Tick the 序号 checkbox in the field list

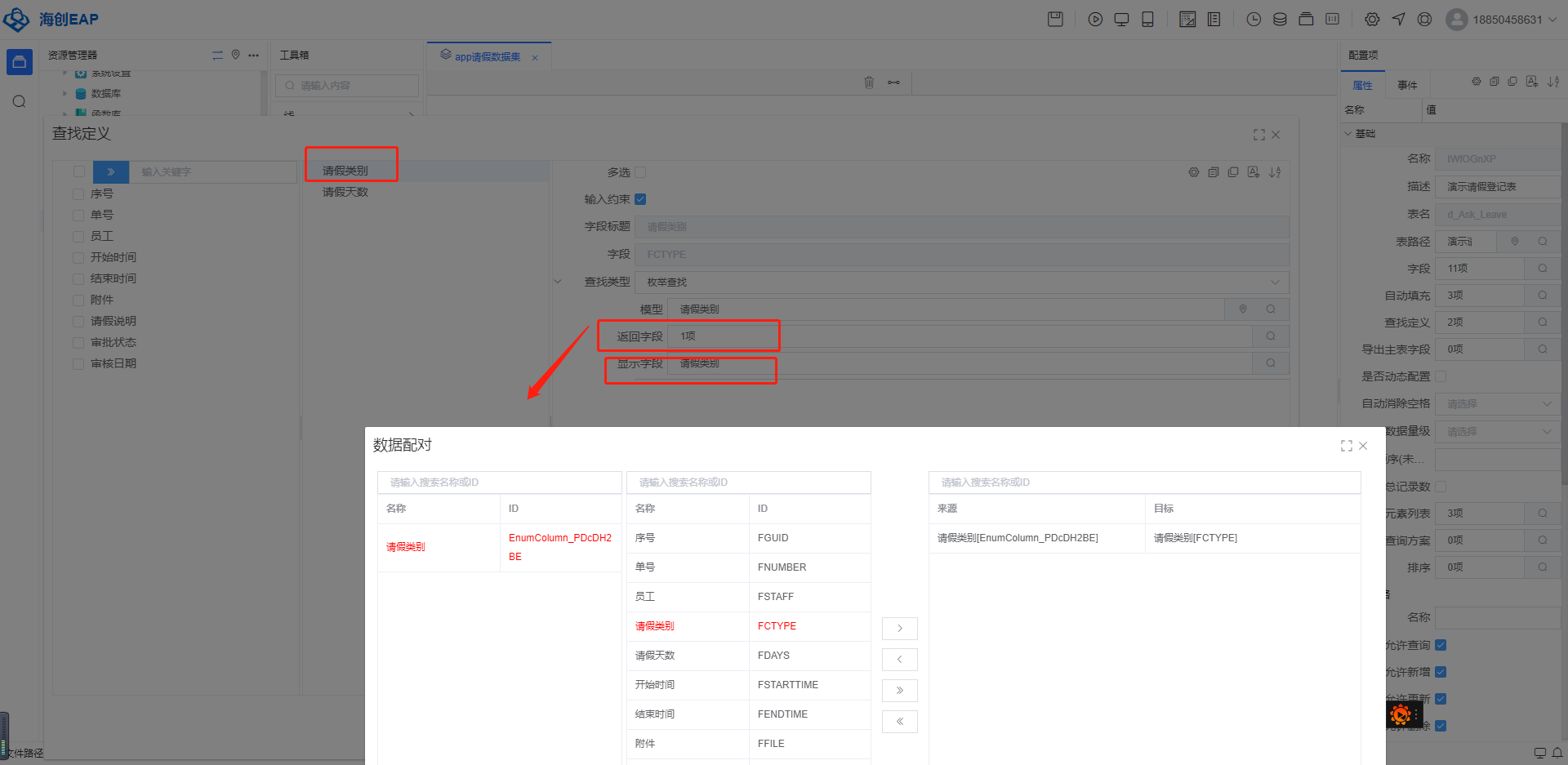78,193
